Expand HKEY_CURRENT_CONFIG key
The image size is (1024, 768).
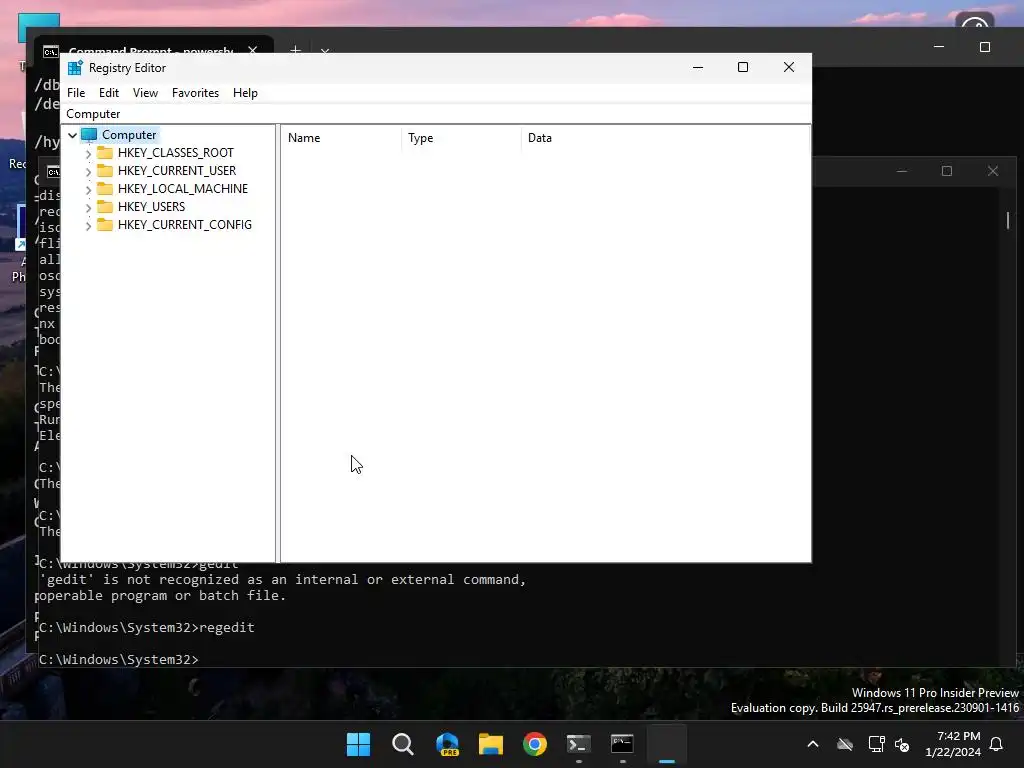pos(88,225)
